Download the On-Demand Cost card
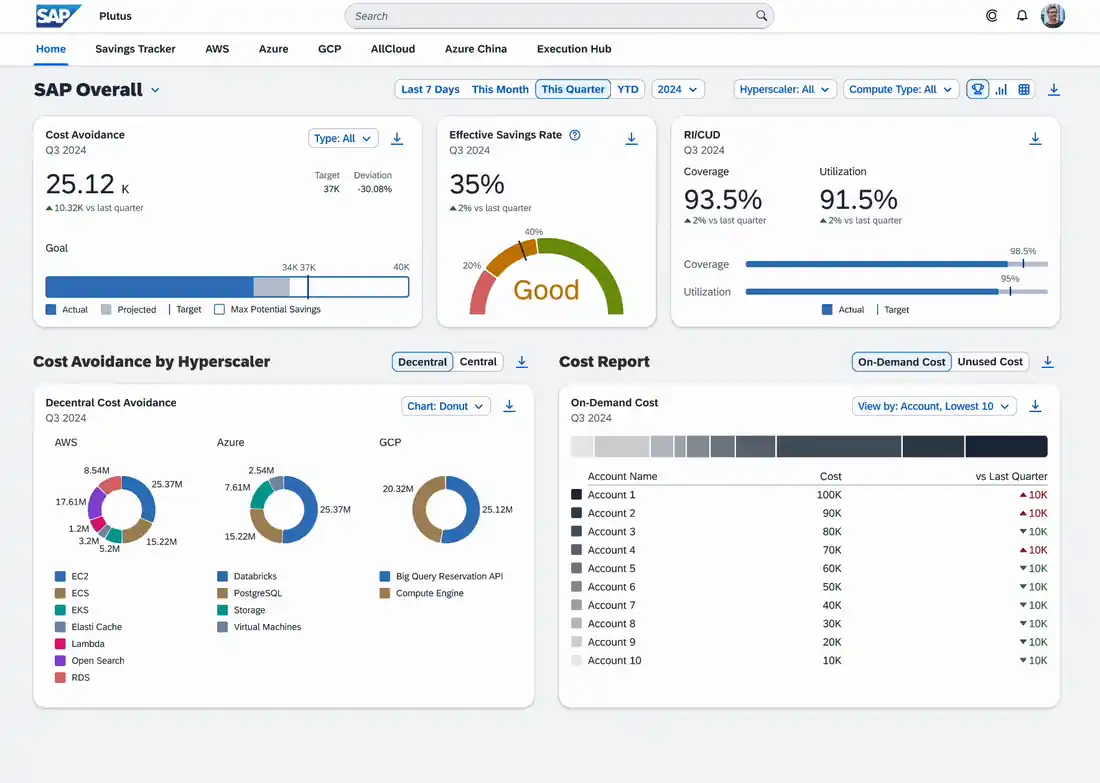This screenshot has width=1100, height=783. [x=1035, y=406]
